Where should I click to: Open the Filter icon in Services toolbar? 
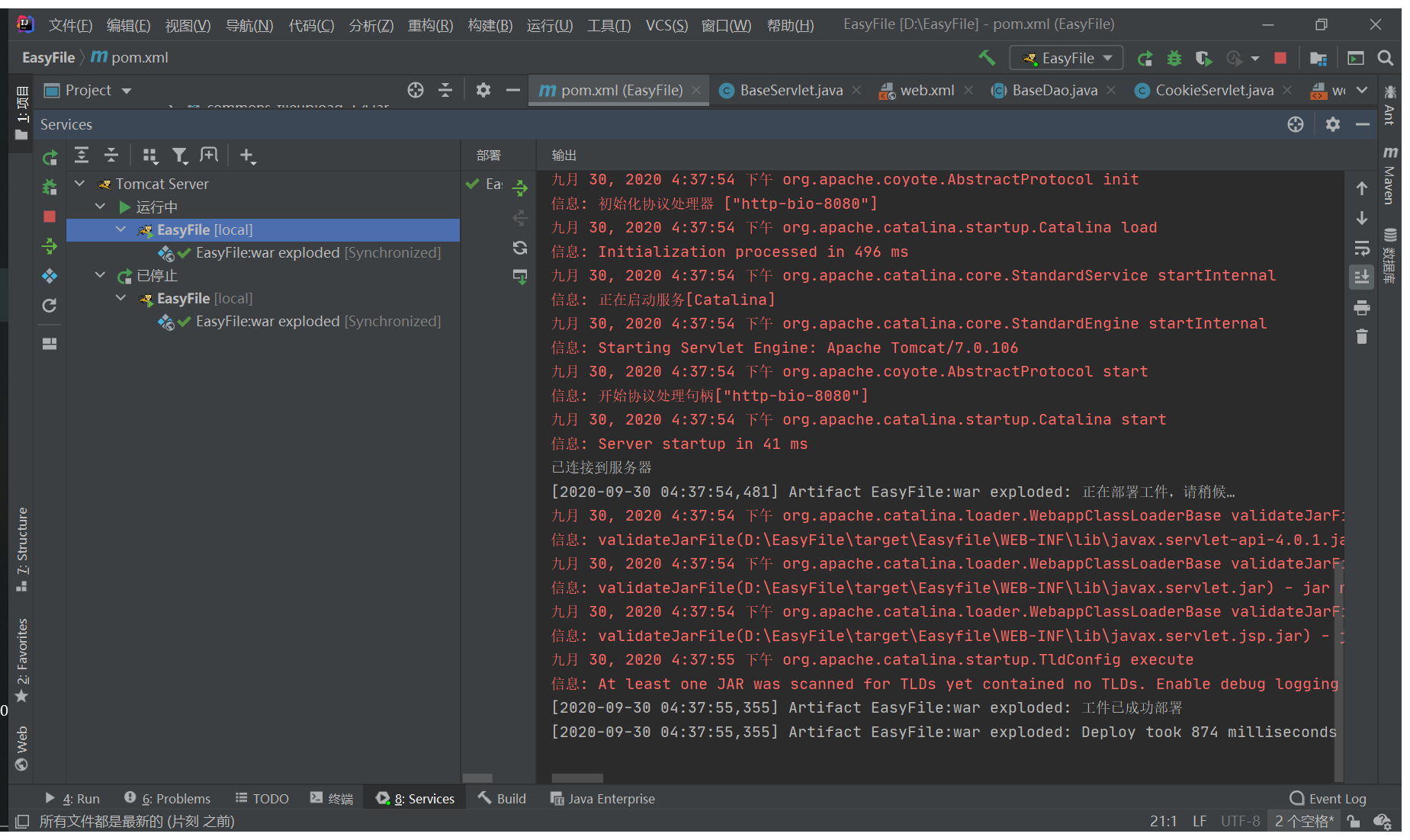tap(180, 156)
